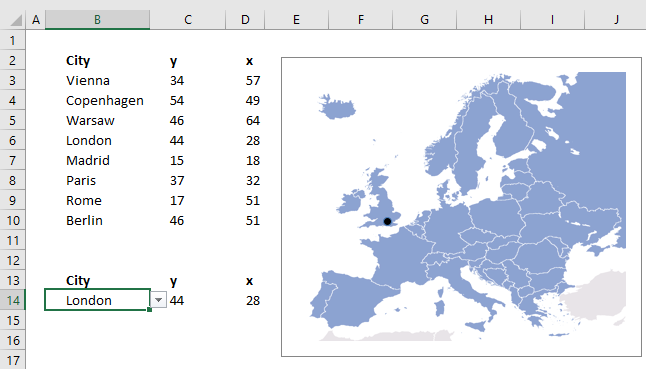Image resolution: width=646 pixels, height=369 pixels.
Task: Select column I header
Action: coord(552,20)
